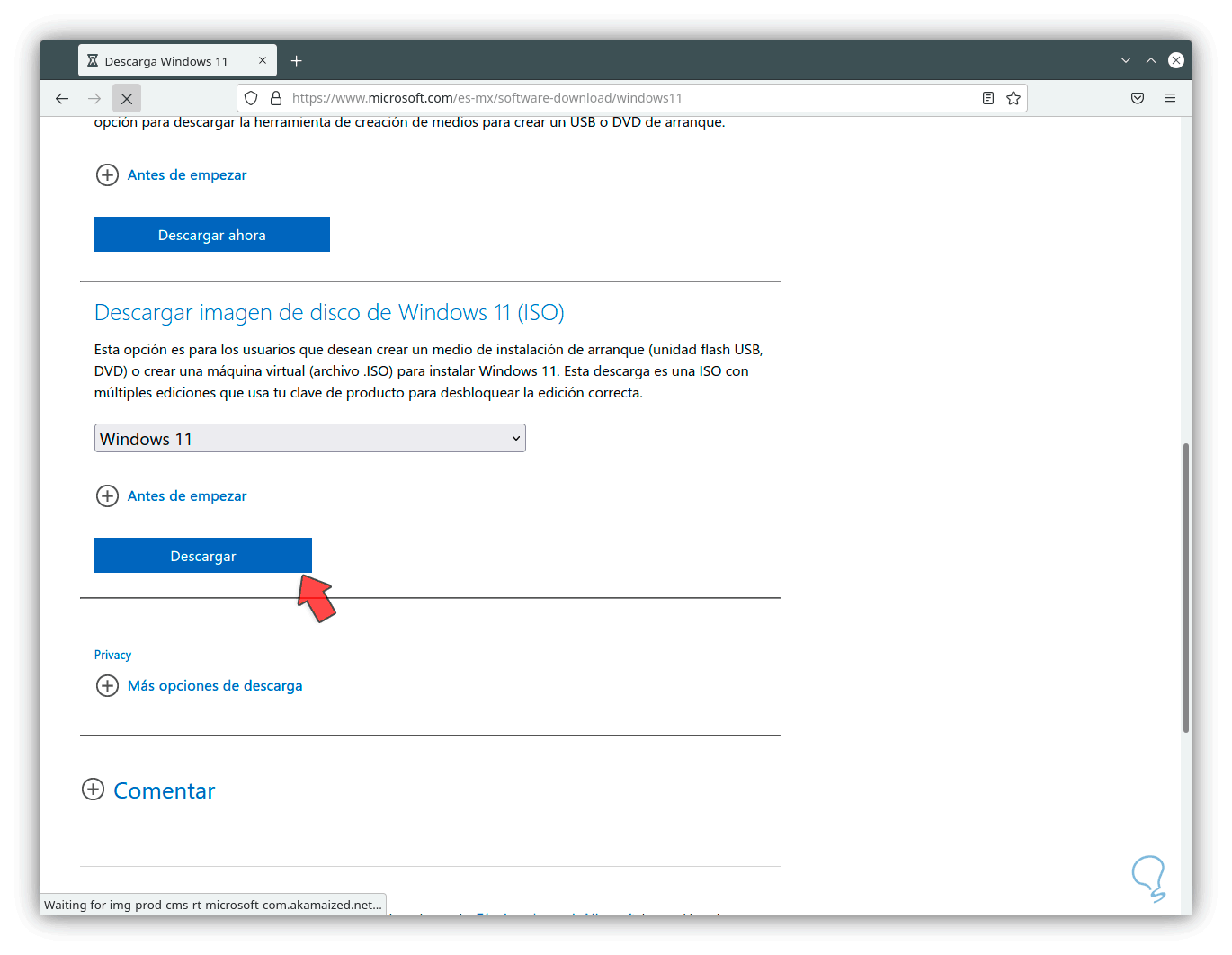Click the forward navigation arrow

94,99
